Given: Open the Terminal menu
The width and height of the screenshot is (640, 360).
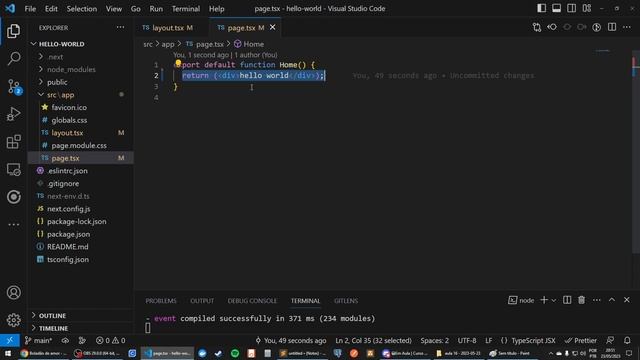Looking at the screenshot, I should coord(186,9).
